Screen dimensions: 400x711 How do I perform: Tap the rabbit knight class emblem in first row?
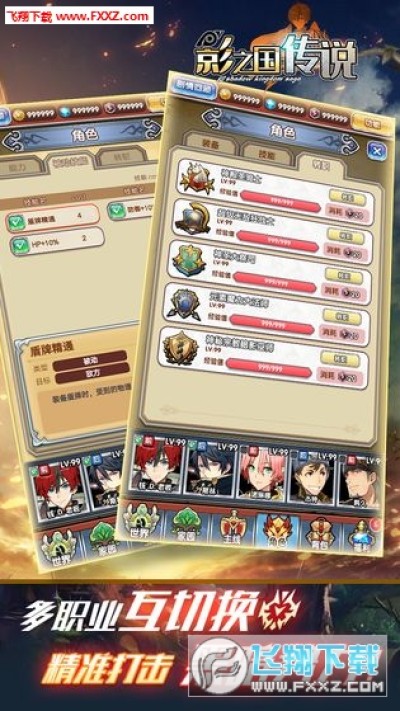pos(196,178)
